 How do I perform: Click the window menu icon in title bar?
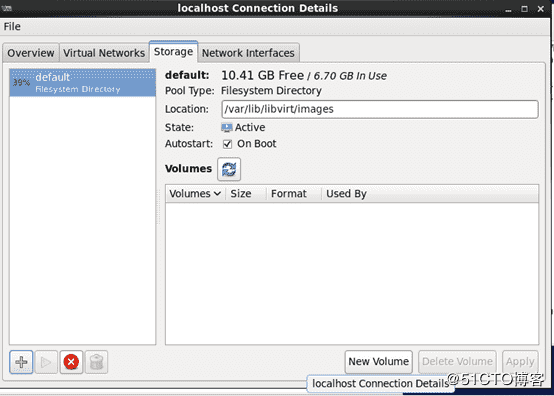click(7, 8)
